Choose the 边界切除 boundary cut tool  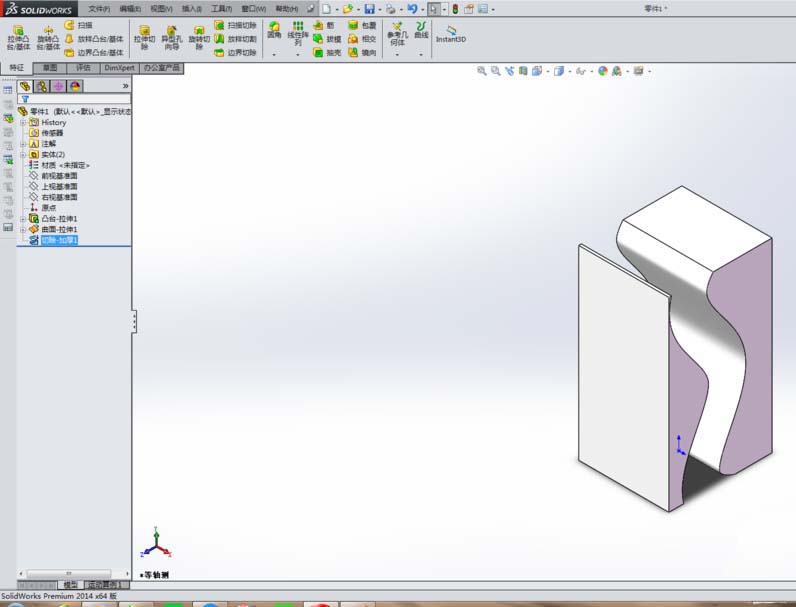pos(236,52)
